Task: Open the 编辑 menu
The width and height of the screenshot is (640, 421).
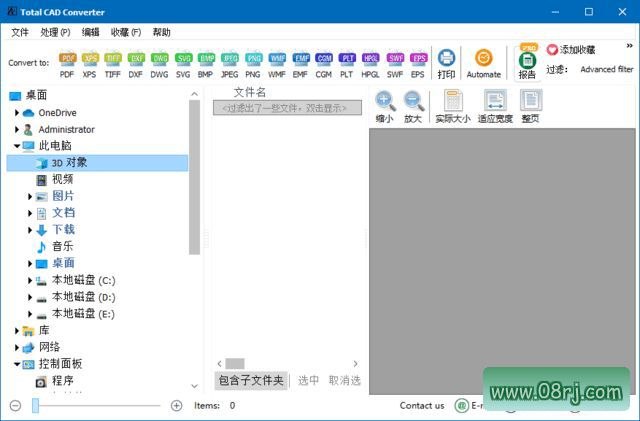Action: pyautogui.click(x=90, y=32)
